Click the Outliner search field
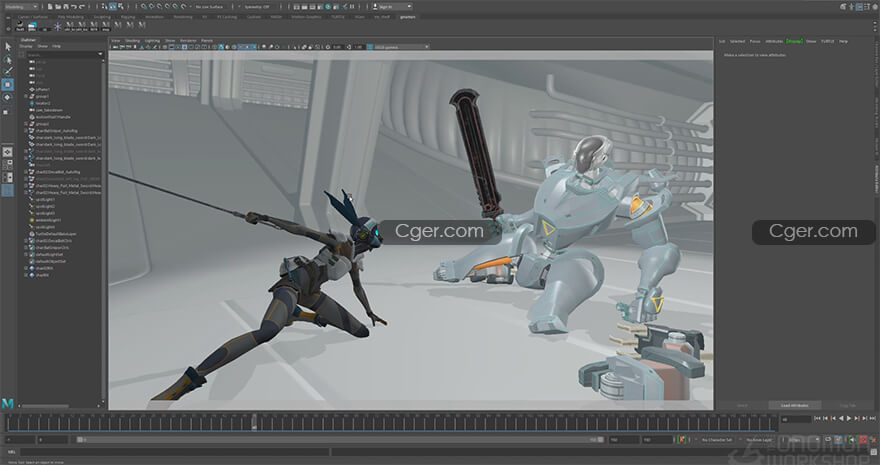Image resolution: width=880 pixels, height=465 pixels. (63, 54)
